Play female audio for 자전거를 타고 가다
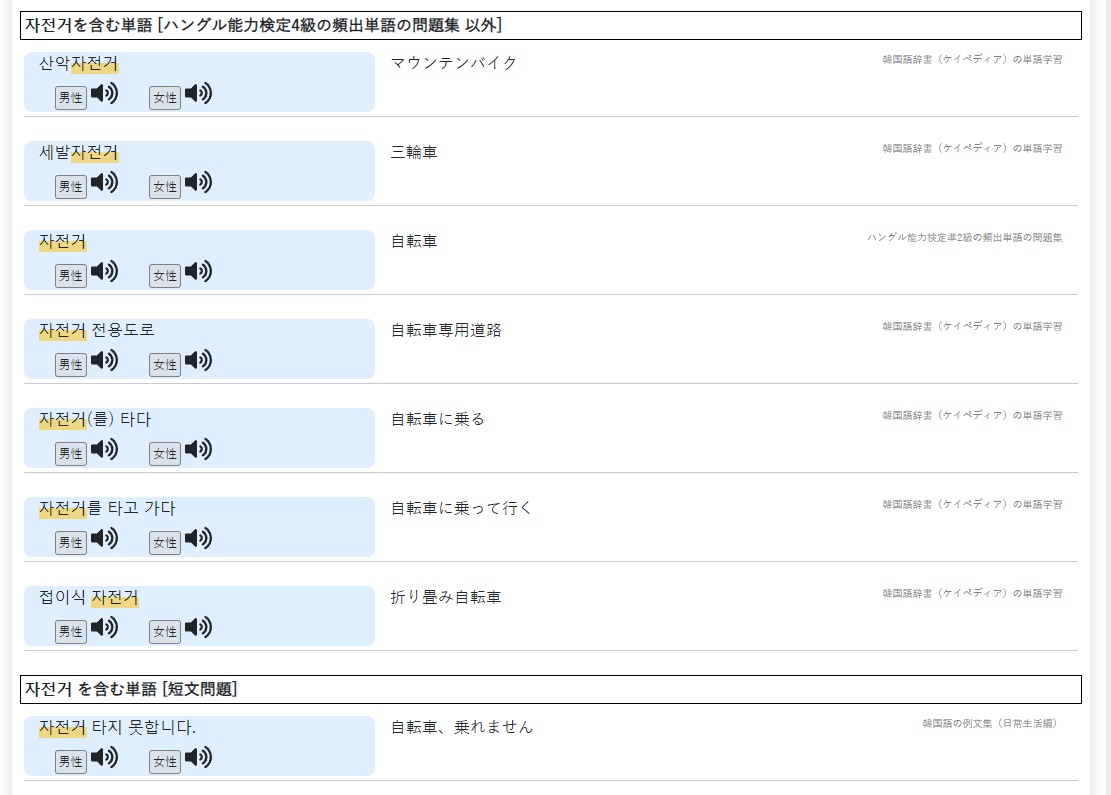The image size is (1111, 795). (x=198, y=538)
